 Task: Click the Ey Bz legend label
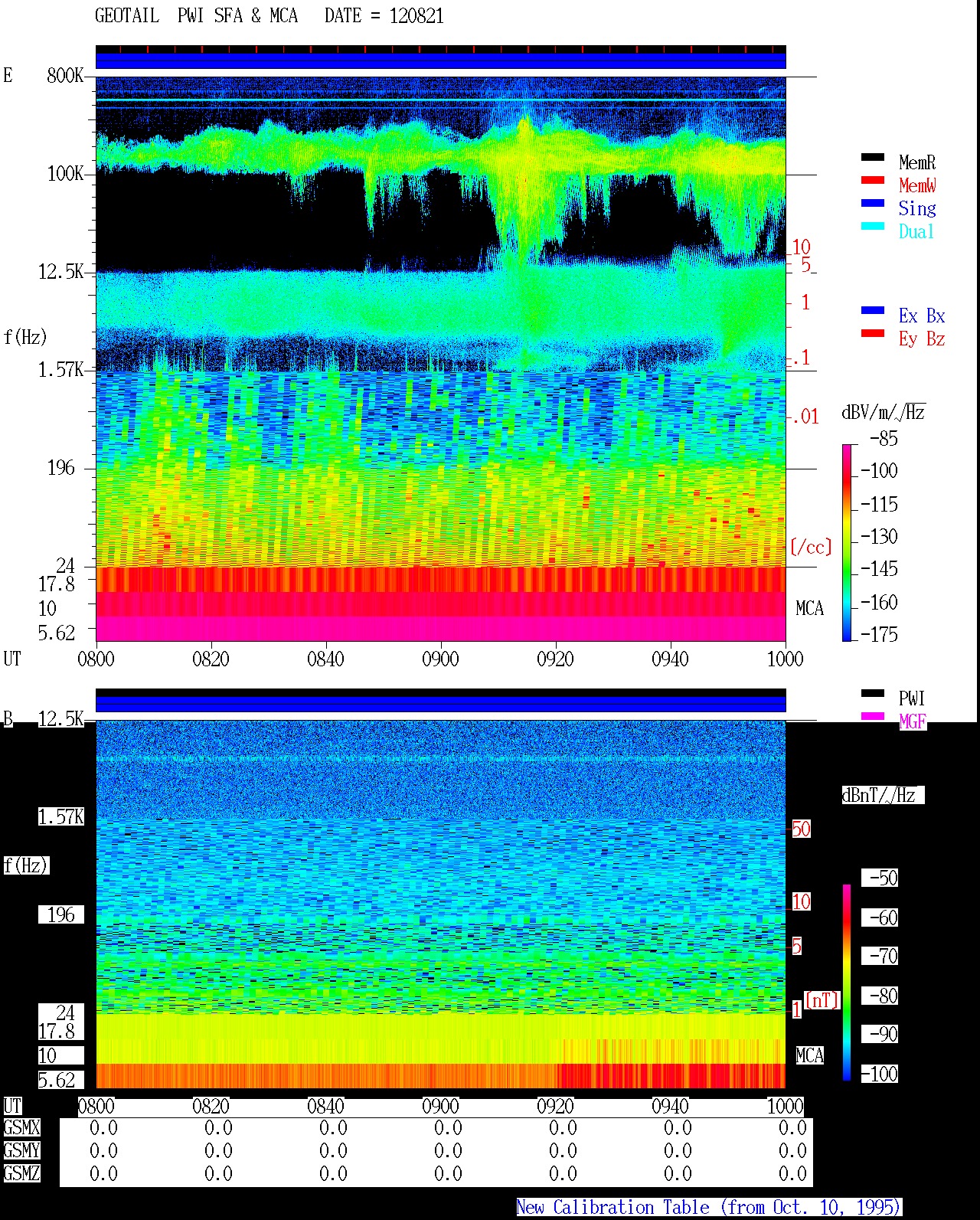[x=922, y=339]
